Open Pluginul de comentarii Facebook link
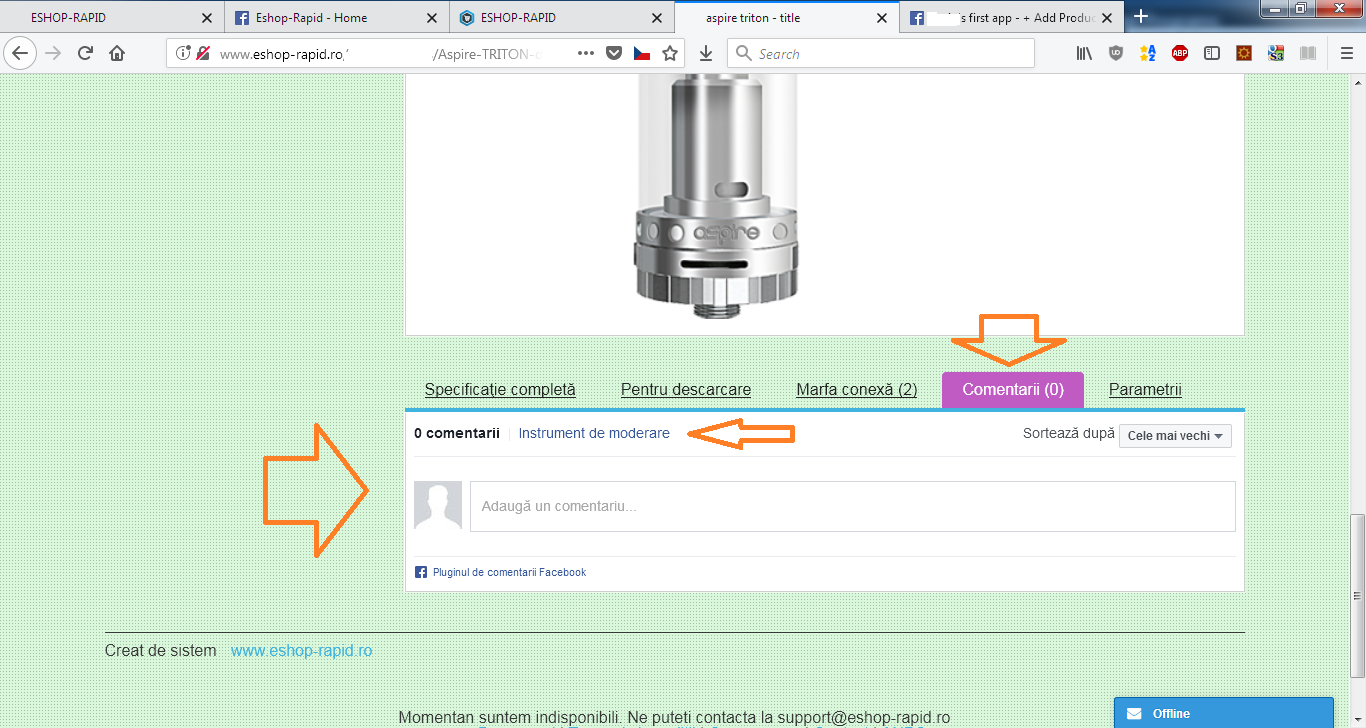The width and height of the screenshot is (1366, 728). point(509,572)
